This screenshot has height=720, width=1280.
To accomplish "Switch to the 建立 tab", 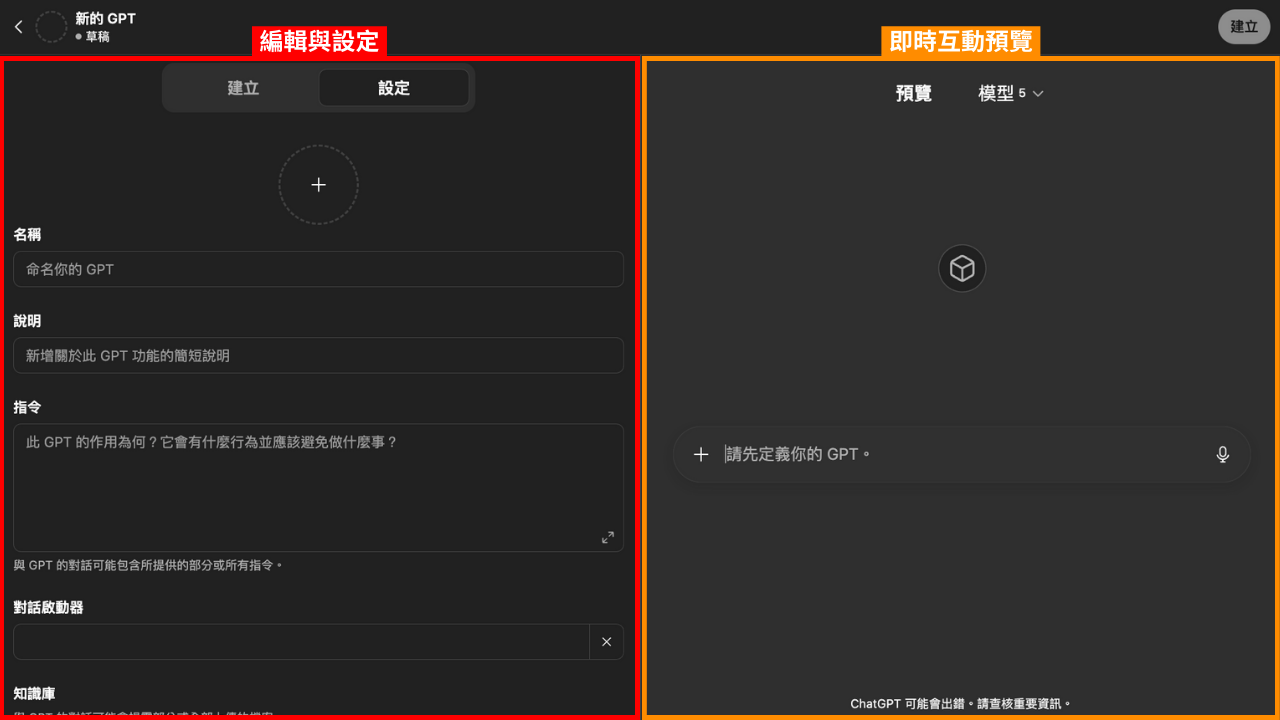I will [243, 88].
